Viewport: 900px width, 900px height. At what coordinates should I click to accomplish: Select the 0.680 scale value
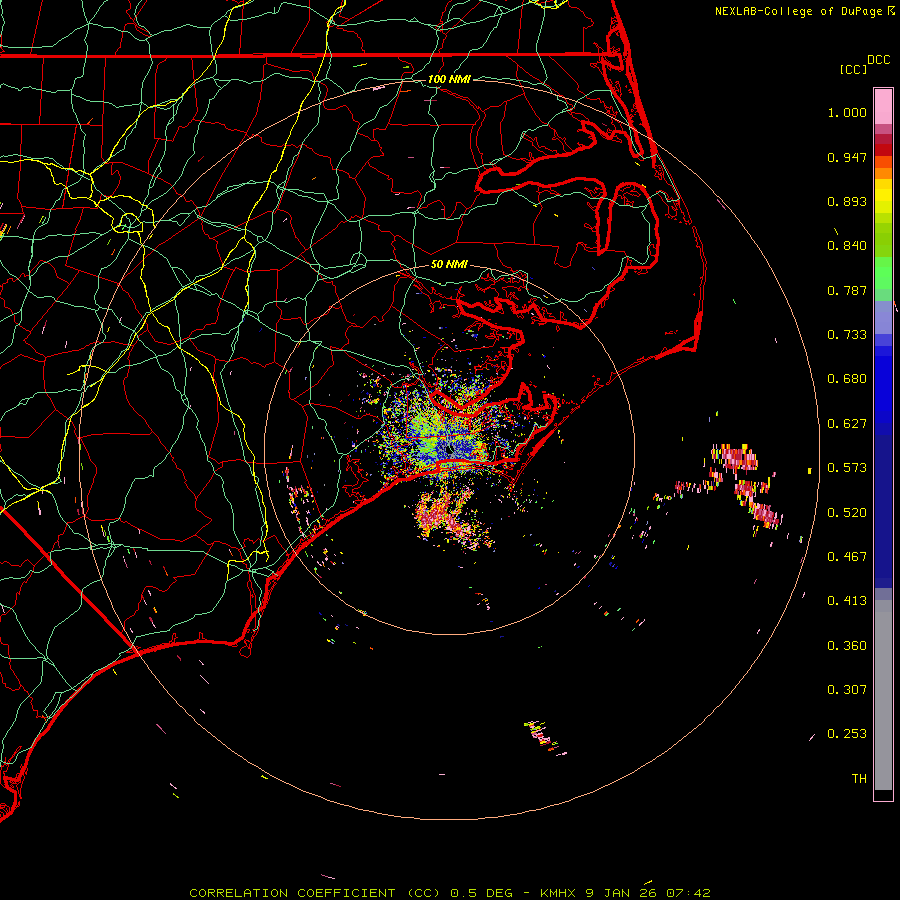[847, 379]
